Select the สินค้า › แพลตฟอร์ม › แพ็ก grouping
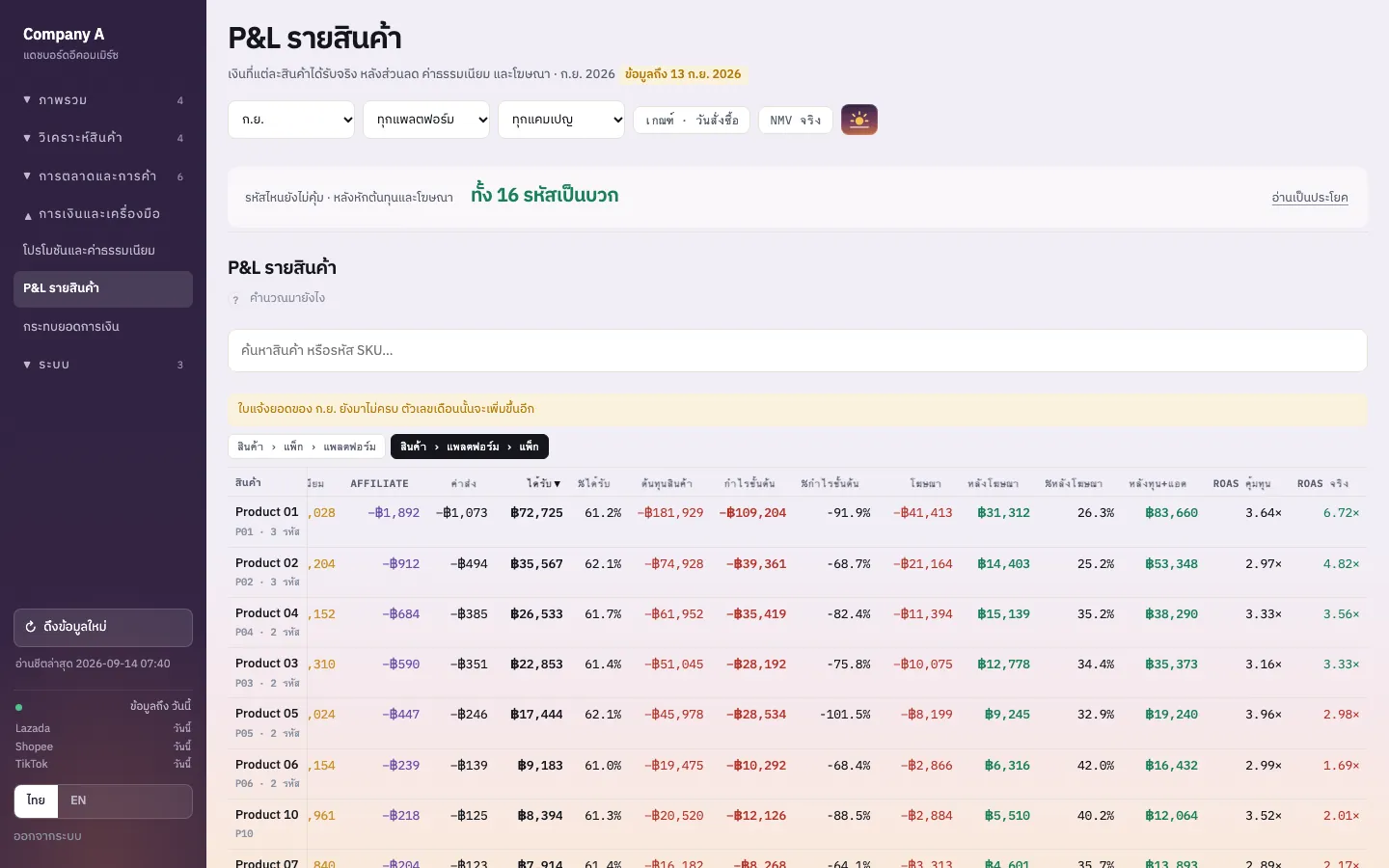This screenshot has height=868, width=1389. (470, 447)
